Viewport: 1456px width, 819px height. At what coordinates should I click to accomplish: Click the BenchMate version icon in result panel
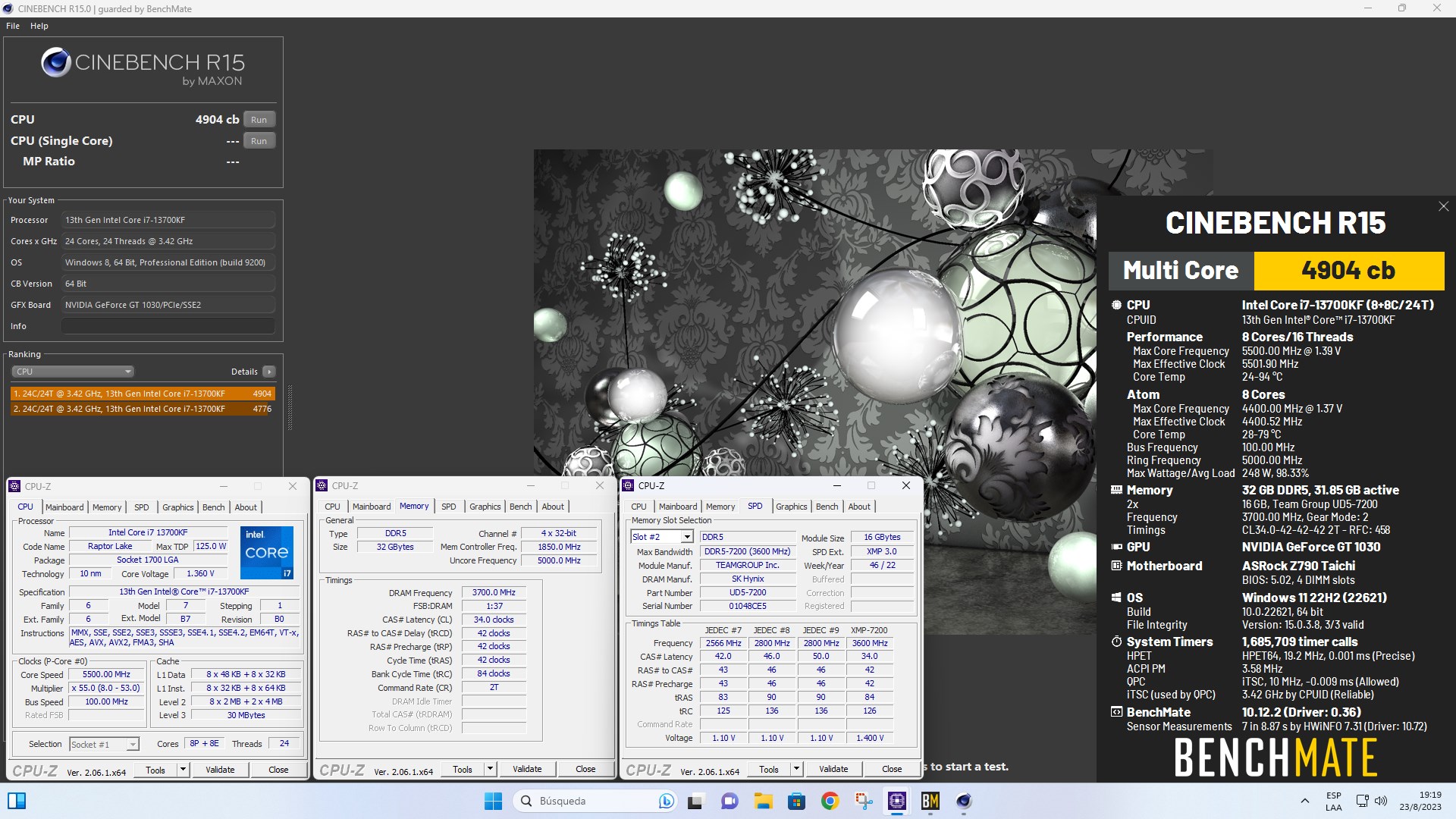(x=1116, y=712)
